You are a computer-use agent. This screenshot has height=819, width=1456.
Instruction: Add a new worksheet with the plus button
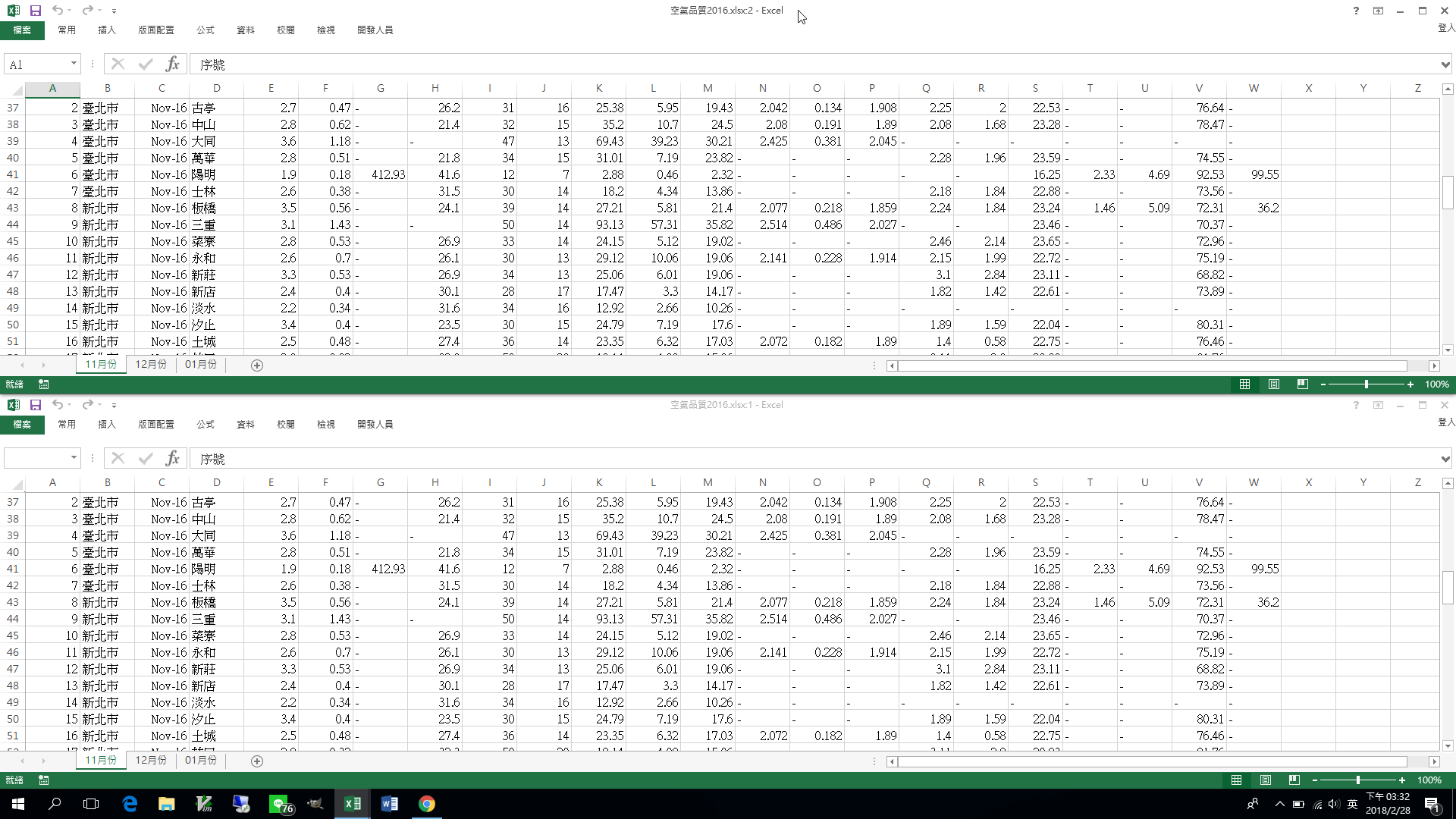coord(257,365)
